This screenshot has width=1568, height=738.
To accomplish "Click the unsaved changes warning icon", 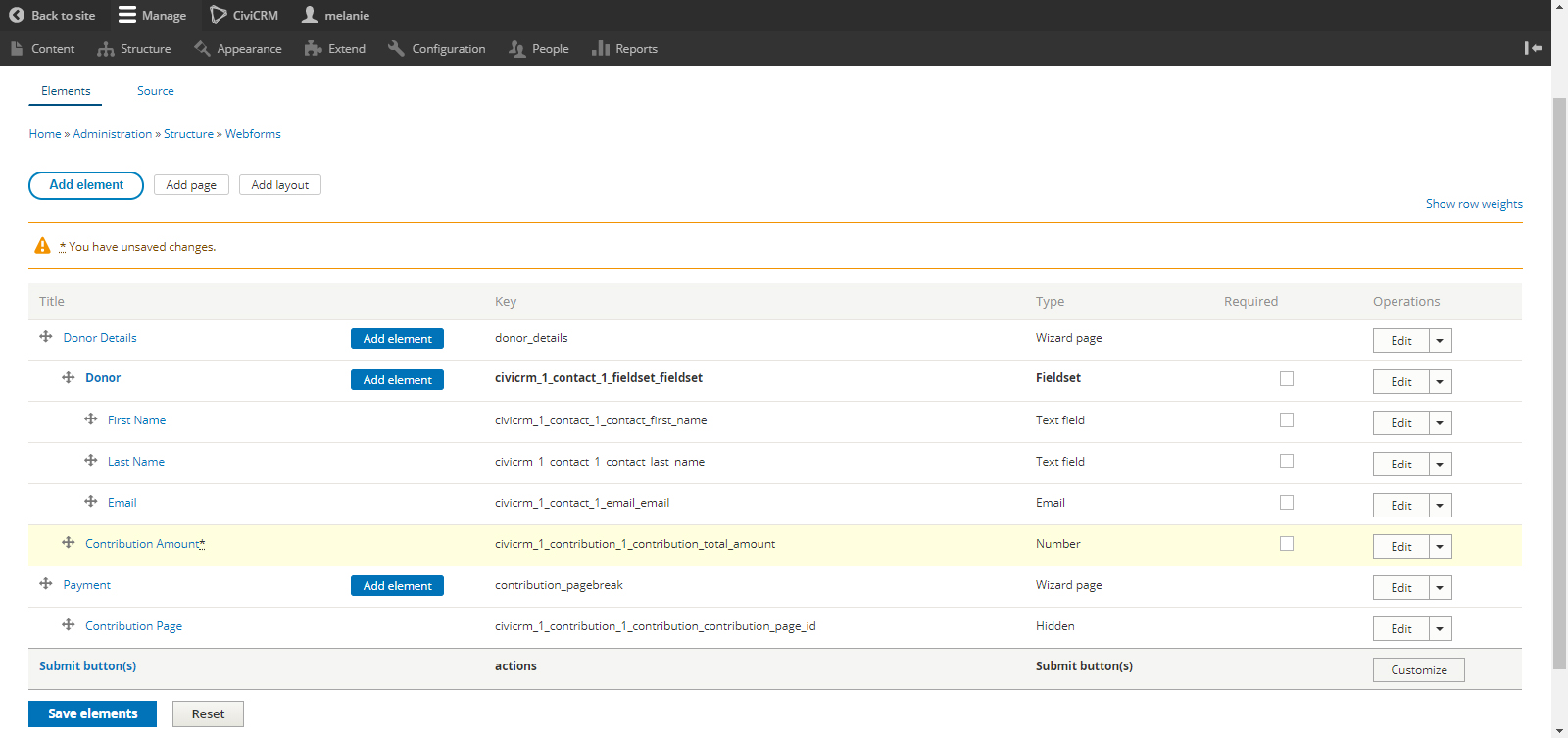I will point(42,246).
